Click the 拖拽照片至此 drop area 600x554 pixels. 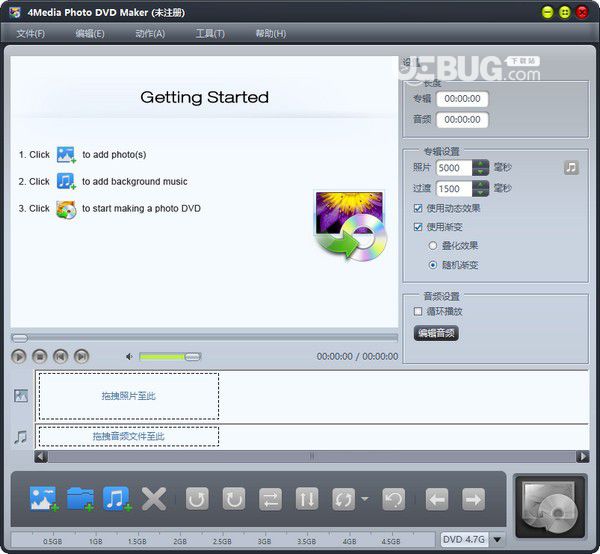[129, 396]
